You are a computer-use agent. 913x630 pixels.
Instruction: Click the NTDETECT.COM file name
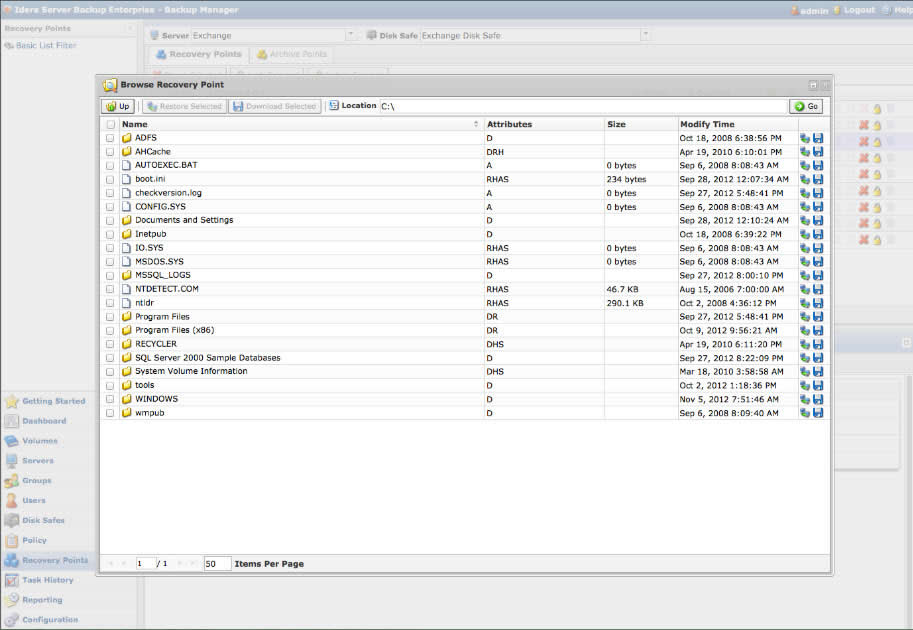click(167, 289)
